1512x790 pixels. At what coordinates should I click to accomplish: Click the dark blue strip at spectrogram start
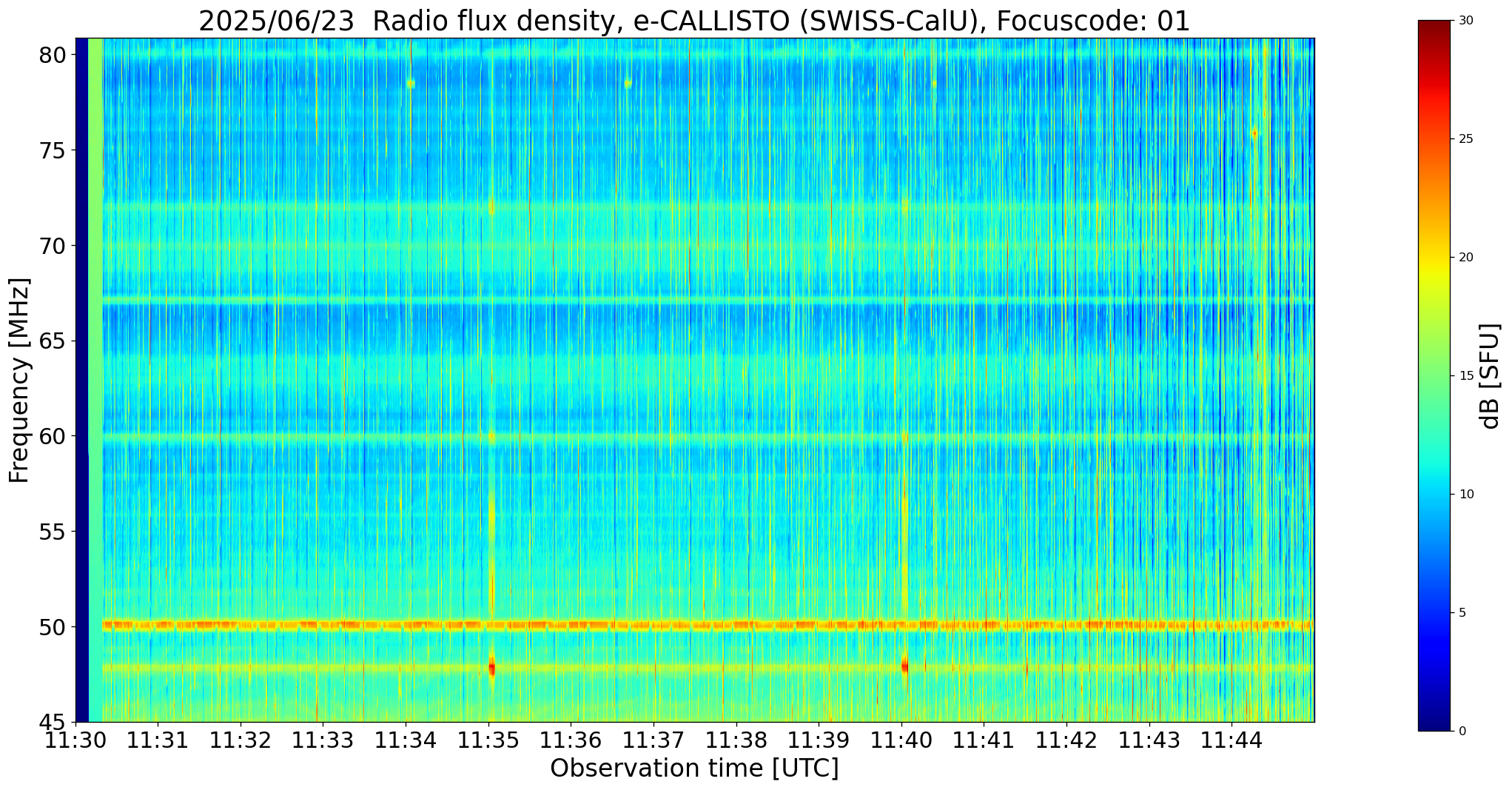coord(82,380)
